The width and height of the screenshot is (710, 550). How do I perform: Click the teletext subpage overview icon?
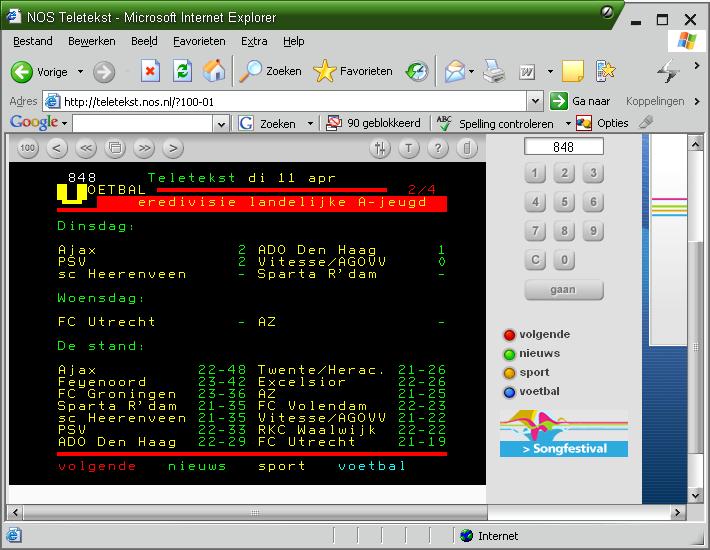click(x=115, y=148)
